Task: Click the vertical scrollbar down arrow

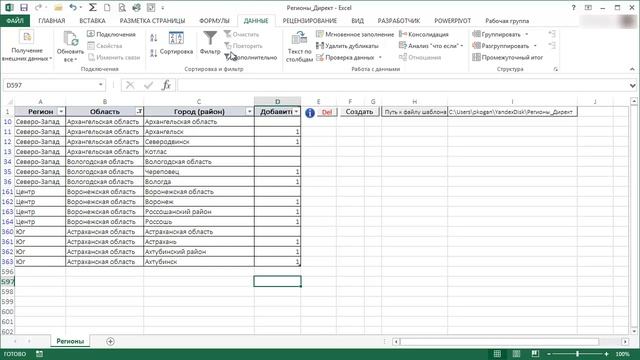Action: coord(634,331)
